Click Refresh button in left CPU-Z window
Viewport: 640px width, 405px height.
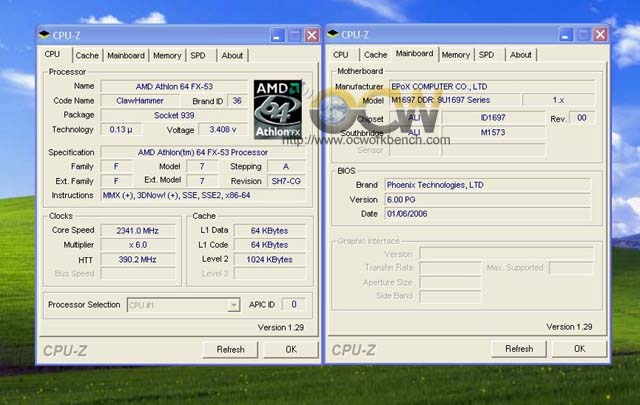[231, 349]
